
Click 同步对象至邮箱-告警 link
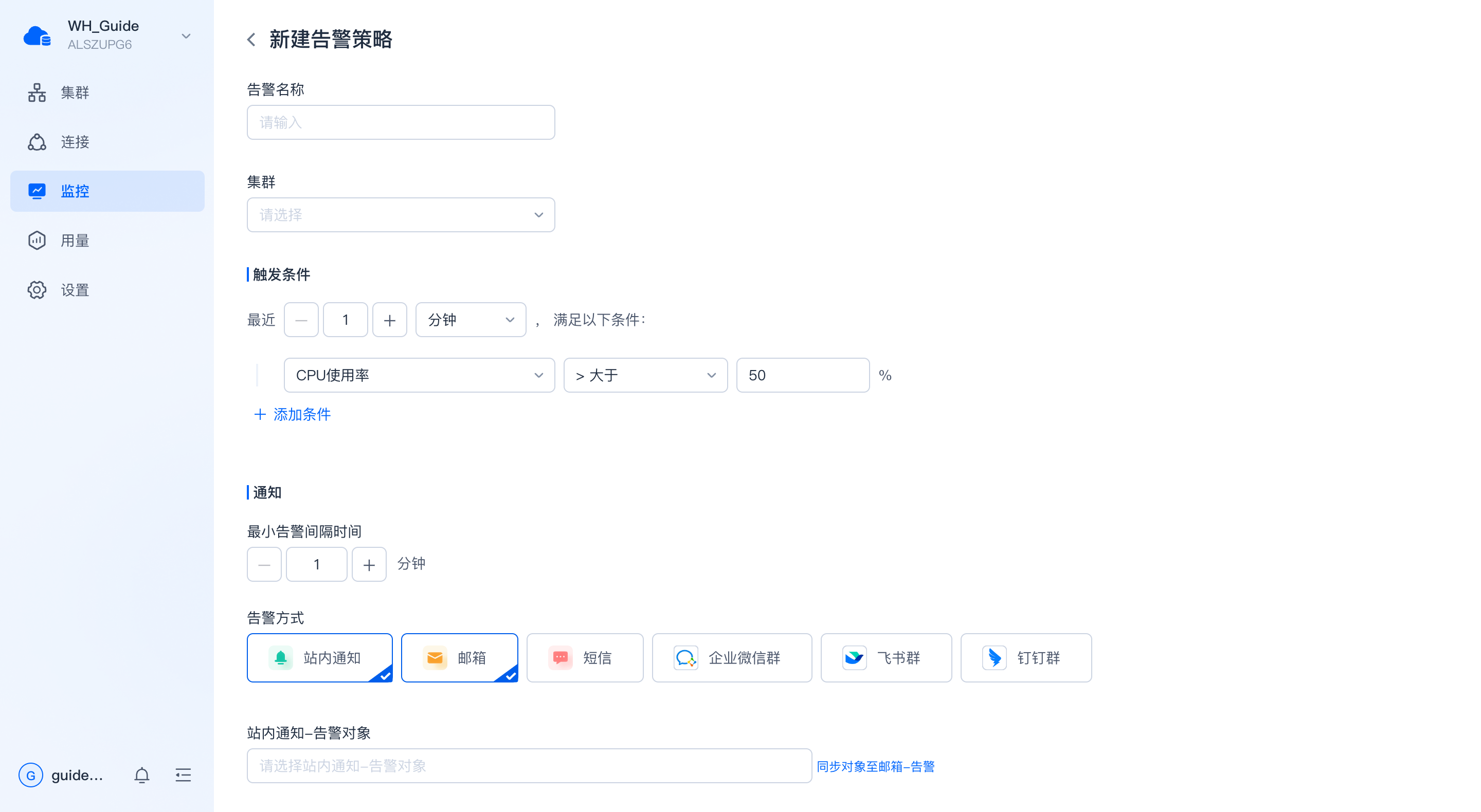pos(876,766)
